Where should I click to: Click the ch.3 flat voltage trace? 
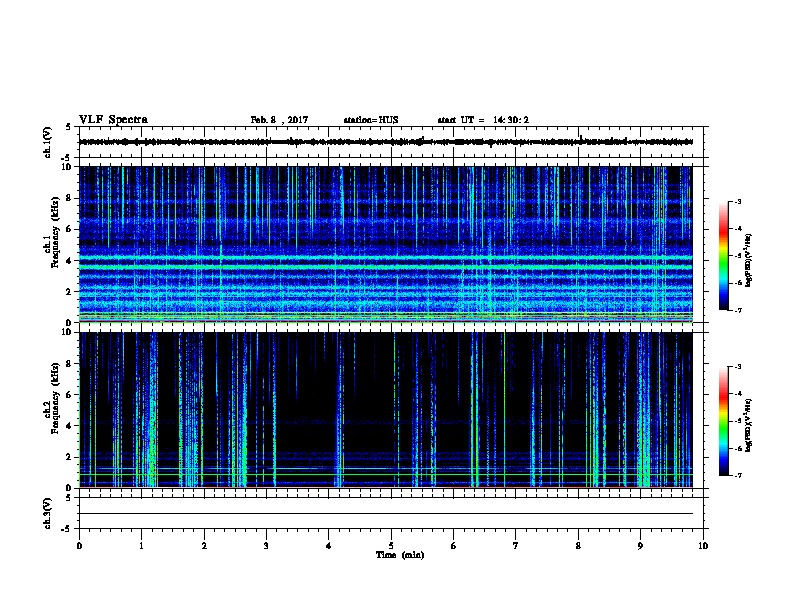(386, 514)
